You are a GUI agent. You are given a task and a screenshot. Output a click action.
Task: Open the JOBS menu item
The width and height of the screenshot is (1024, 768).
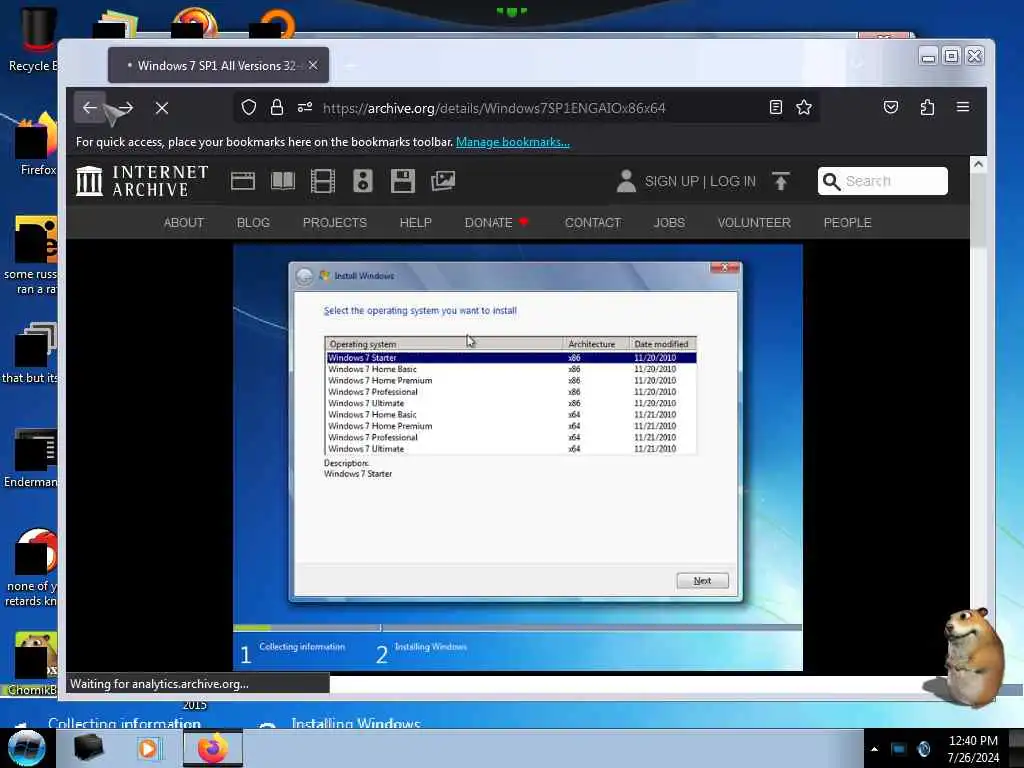tap(669, 223)
